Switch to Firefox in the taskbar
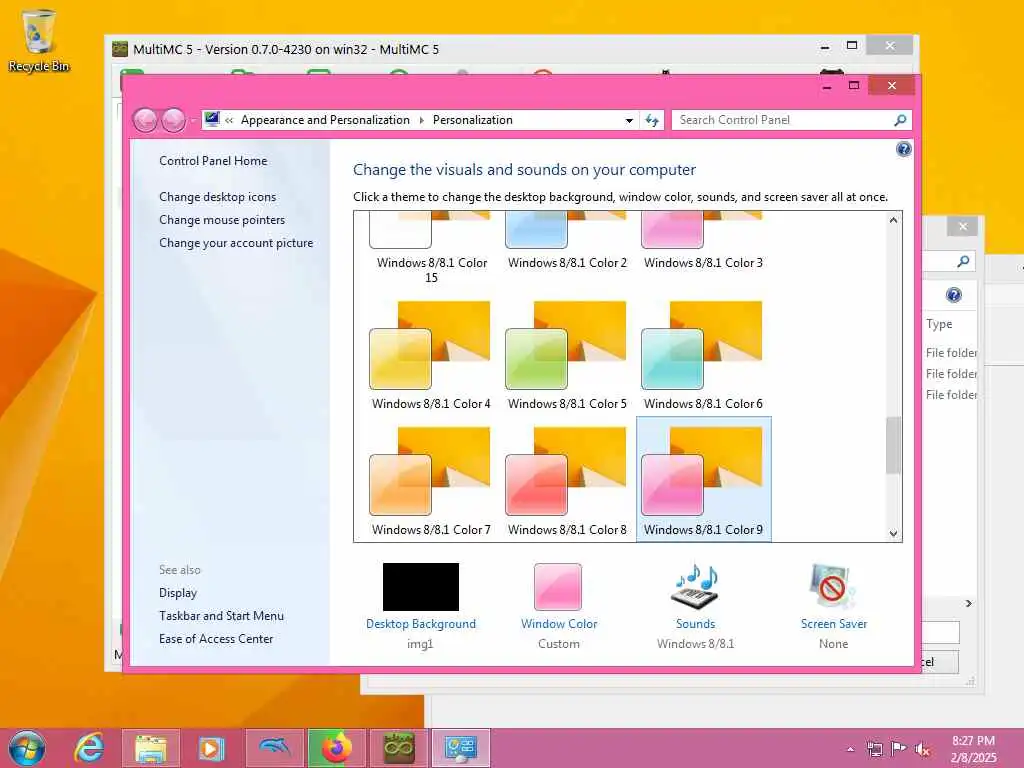The image size is (1024, 768). tap(336, 748)
